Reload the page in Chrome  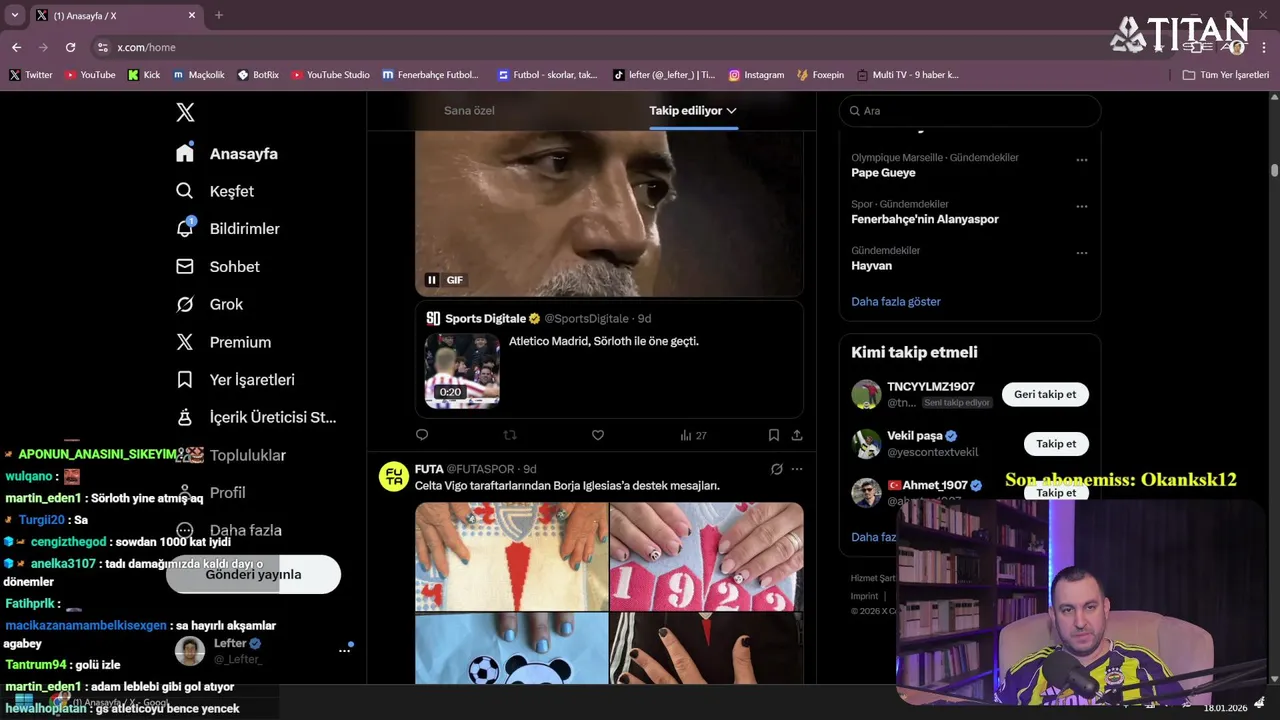[70, 47]
